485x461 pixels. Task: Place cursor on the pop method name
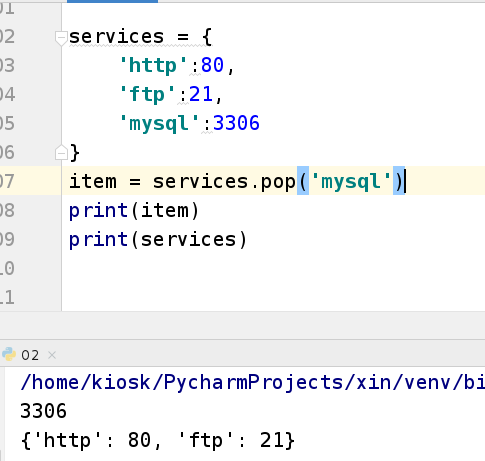coord(278,182)
